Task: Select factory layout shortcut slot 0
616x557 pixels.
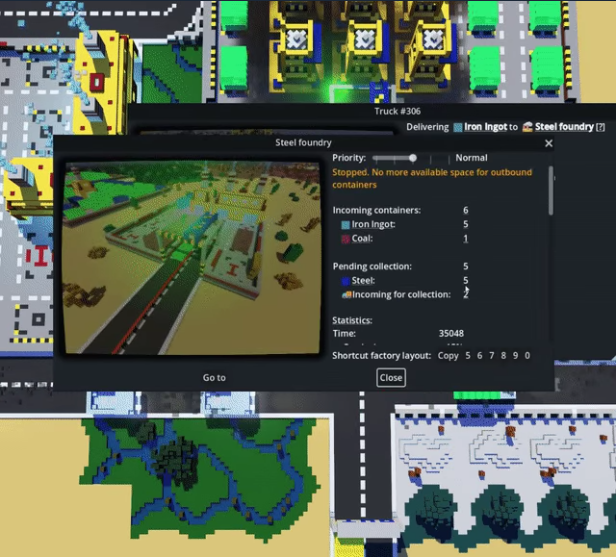Action: click(527, 356)
